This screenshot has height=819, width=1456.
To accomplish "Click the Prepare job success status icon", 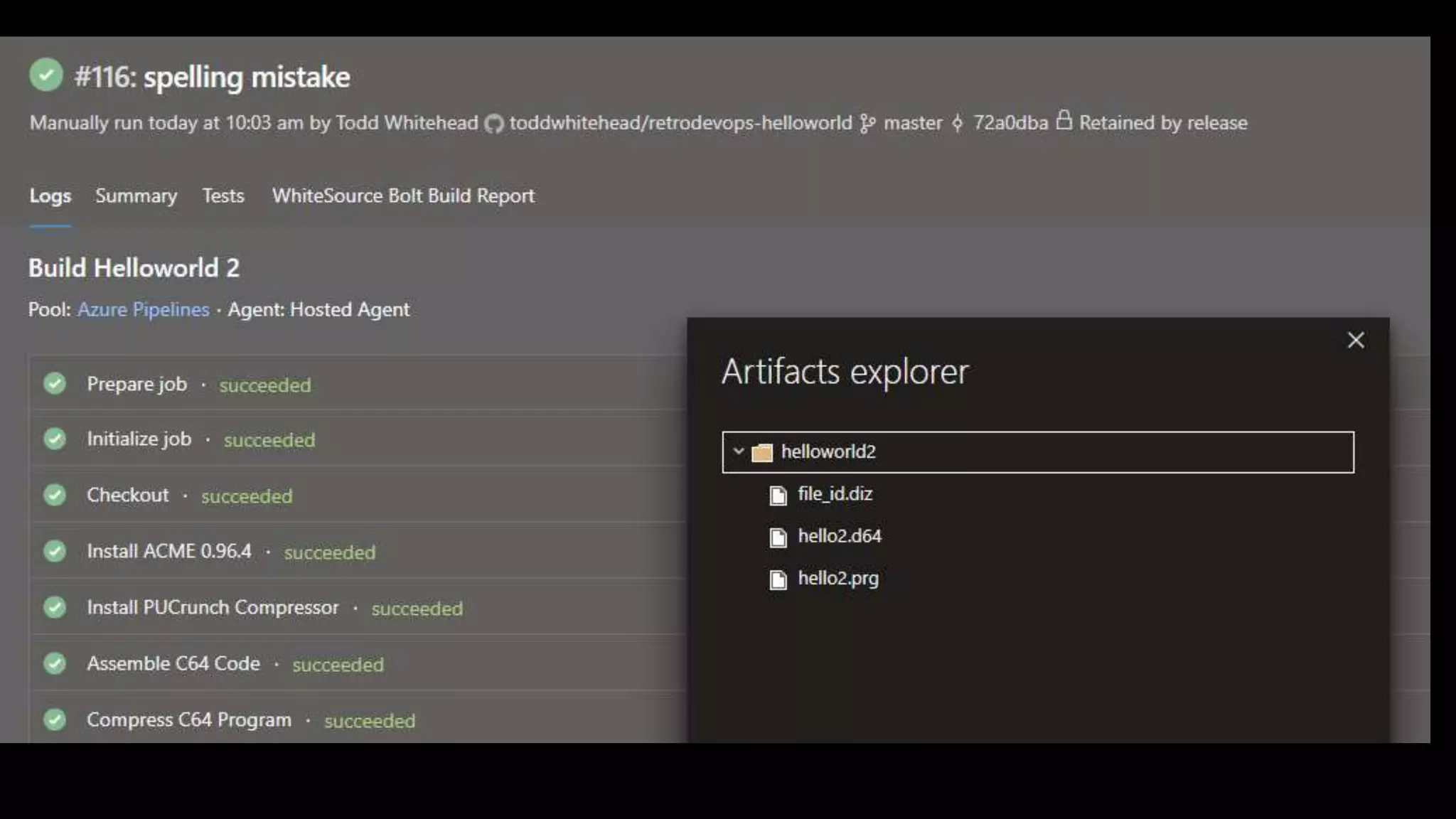I will [55, 384].
